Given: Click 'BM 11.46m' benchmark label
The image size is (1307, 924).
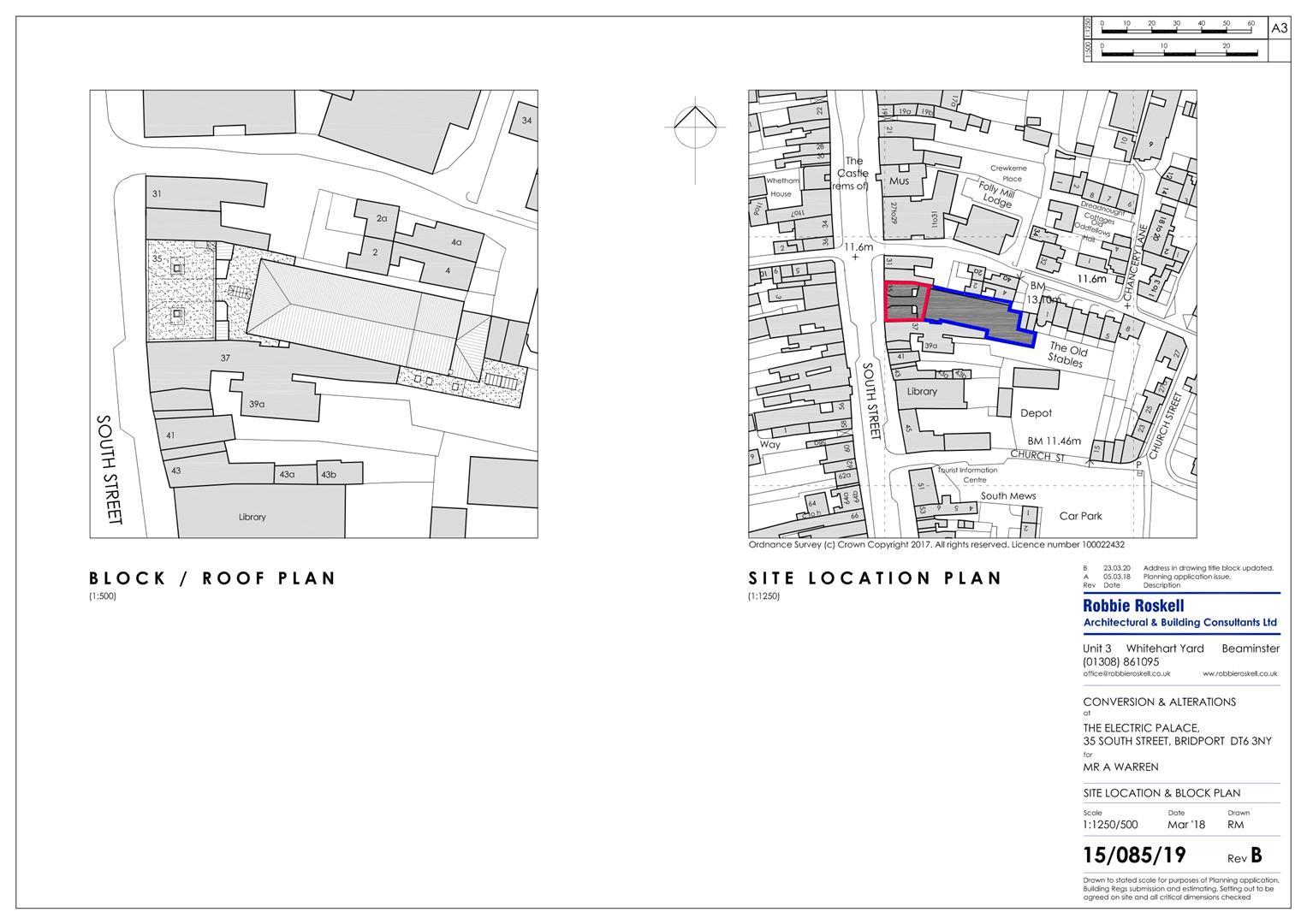Looking at the screenshot, I should click(1055, 441).
